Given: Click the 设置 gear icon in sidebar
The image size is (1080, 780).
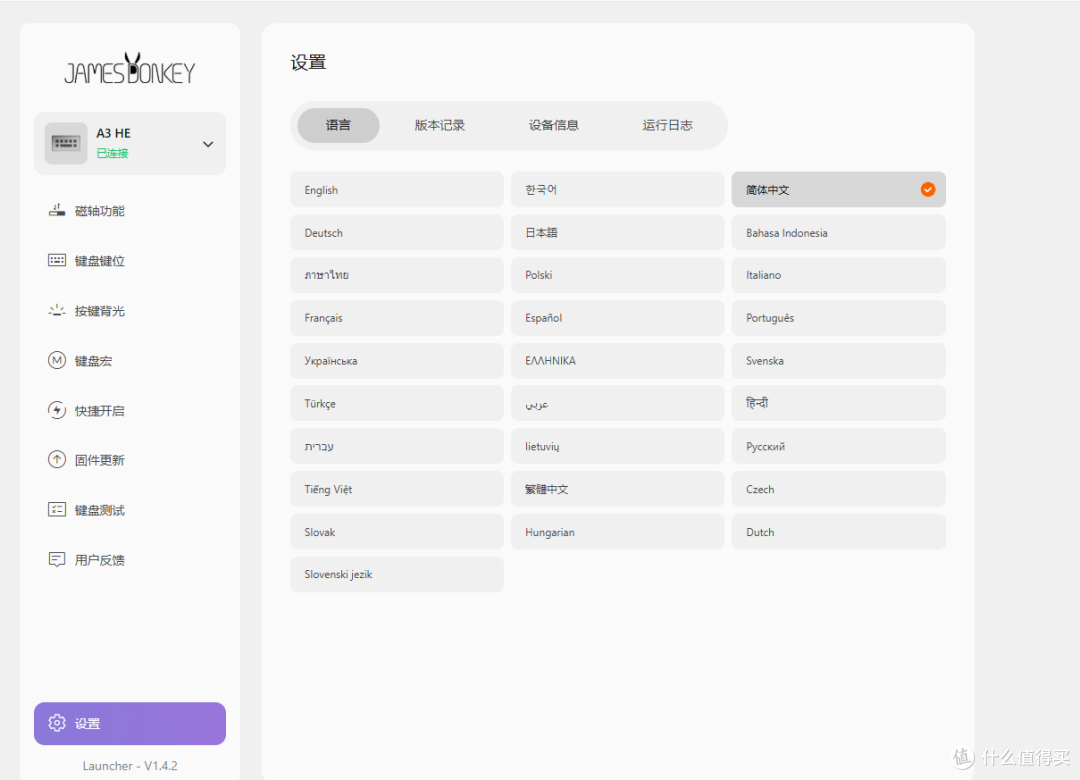Looking at the screenshot, I should coord(57,723).
